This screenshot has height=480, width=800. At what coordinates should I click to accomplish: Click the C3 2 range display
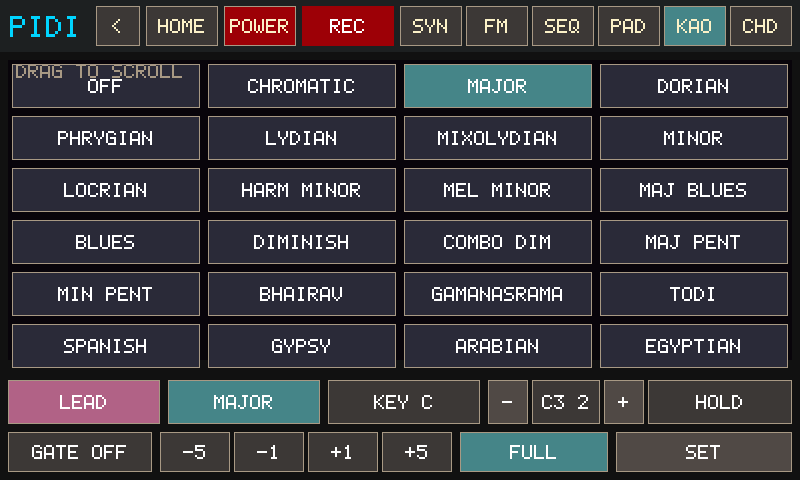(565, 402)
